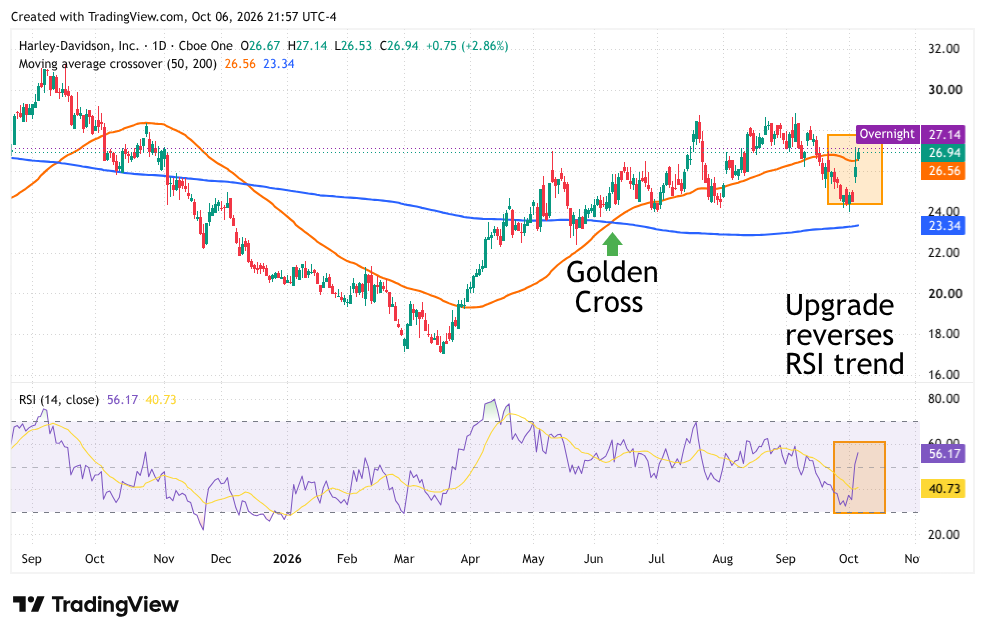
Task: Click the orange 26.56 price axis tag
Action: click(943, 171)
